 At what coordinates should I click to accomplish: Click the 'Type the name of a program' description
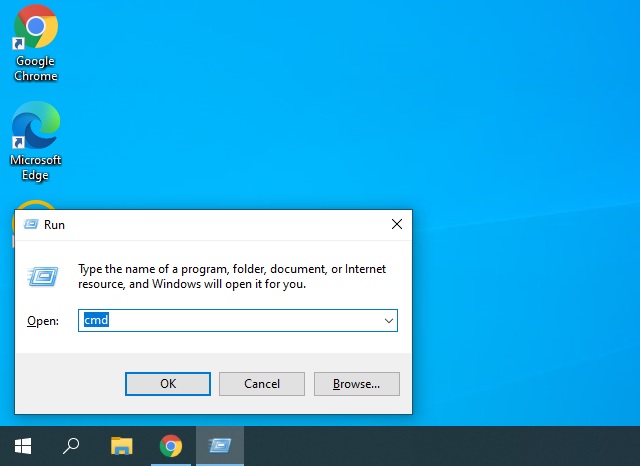click(x=232, y=276)
